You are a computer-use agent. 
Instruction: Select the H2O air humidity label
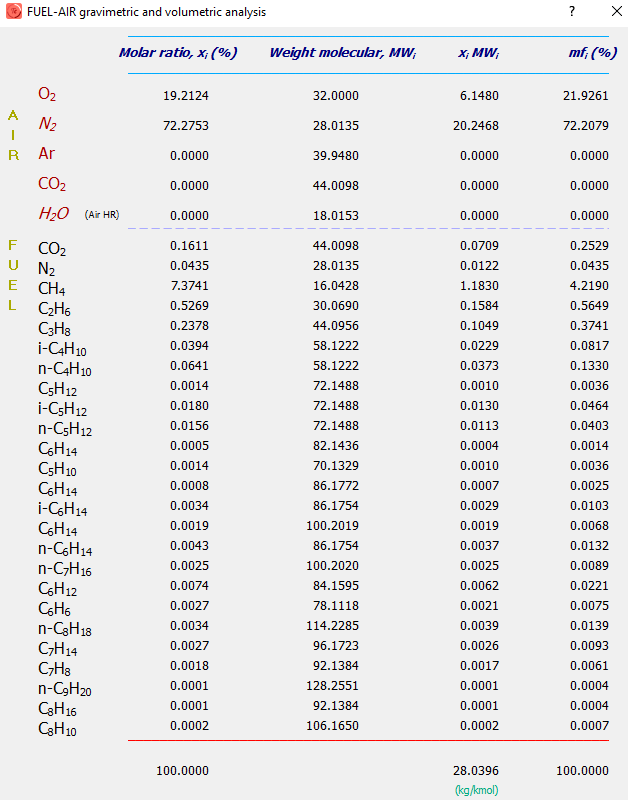53,214
